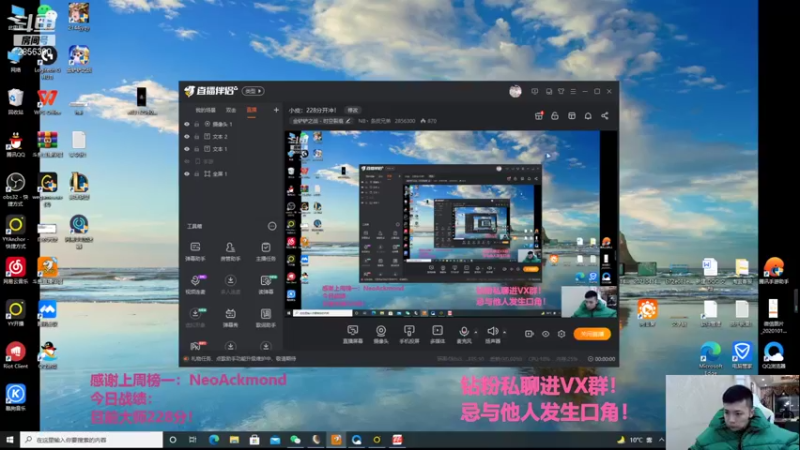
Task: Click the recording camera icon near start button
Action: 529,334
